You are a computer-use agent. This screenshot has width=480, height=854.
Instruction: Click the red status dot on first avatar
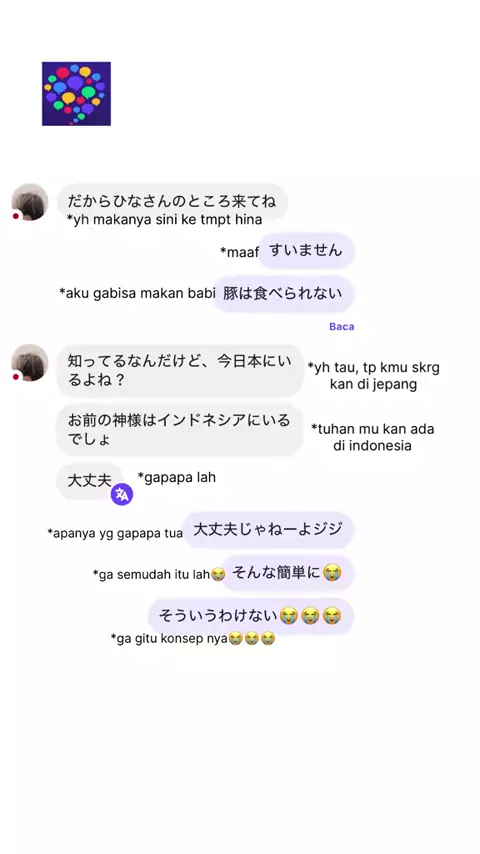[x=16, y=216]
